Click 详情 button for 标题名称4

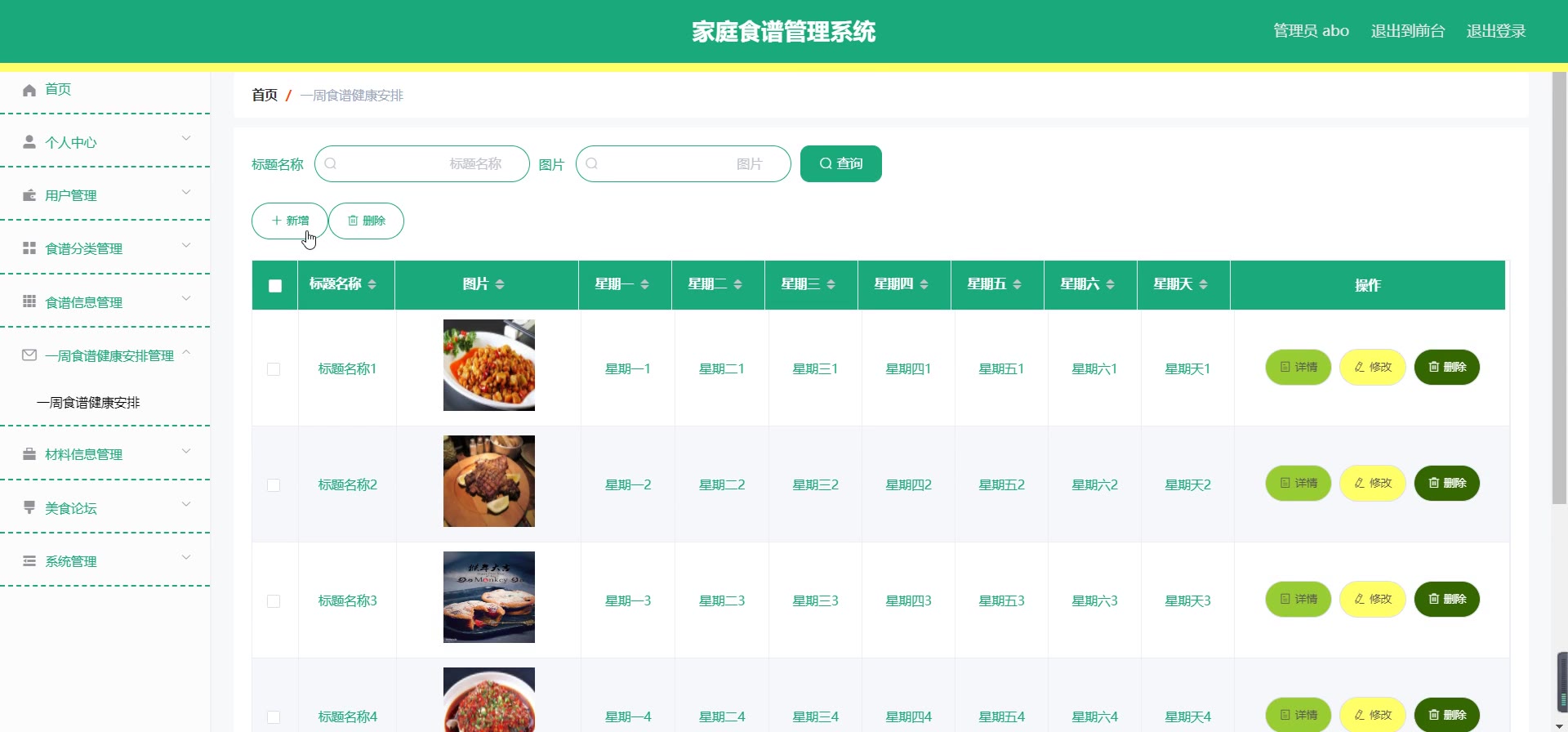(x=1298, y=715)
